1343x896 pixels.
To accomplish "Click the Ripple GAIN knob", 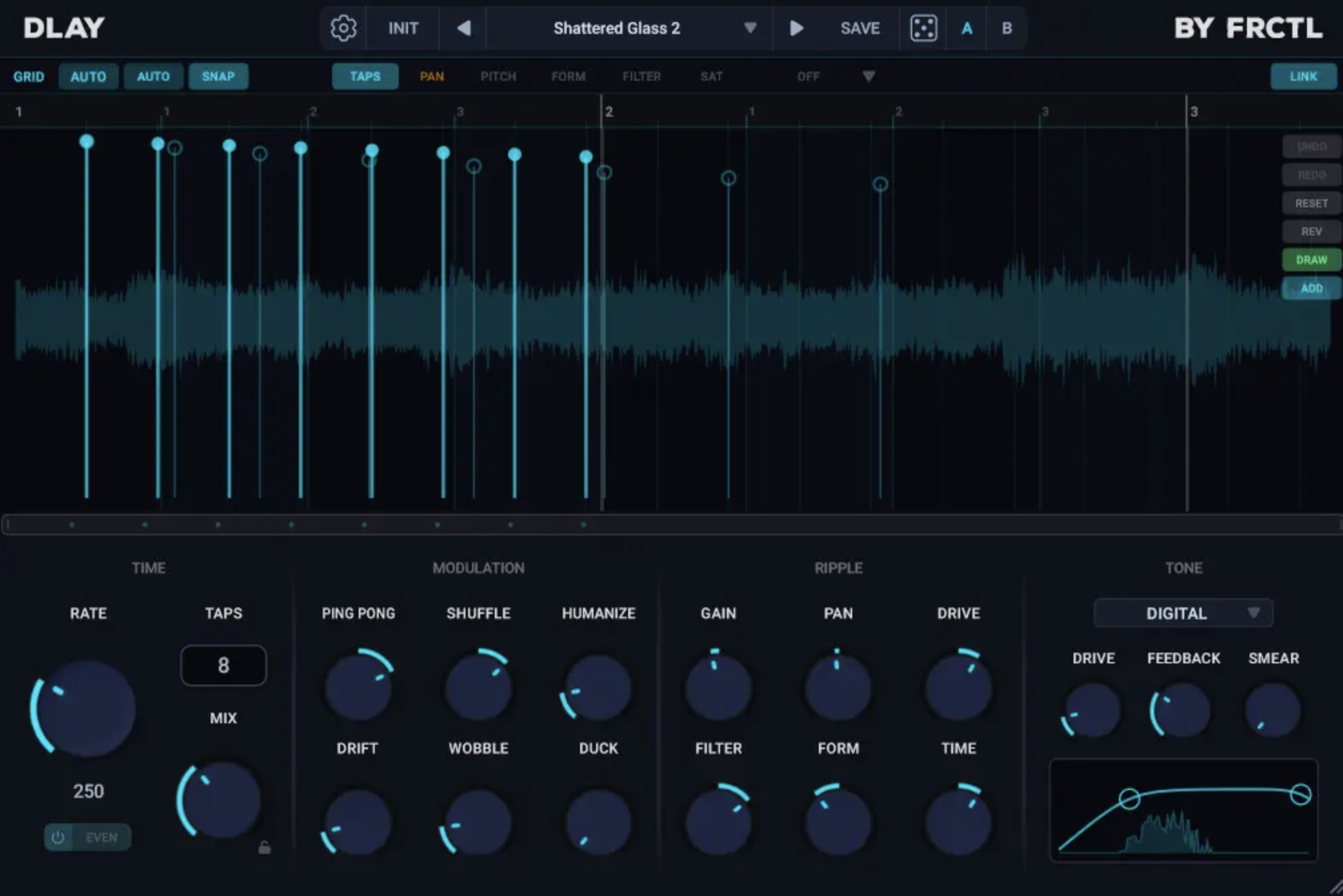I will [718, 687].
